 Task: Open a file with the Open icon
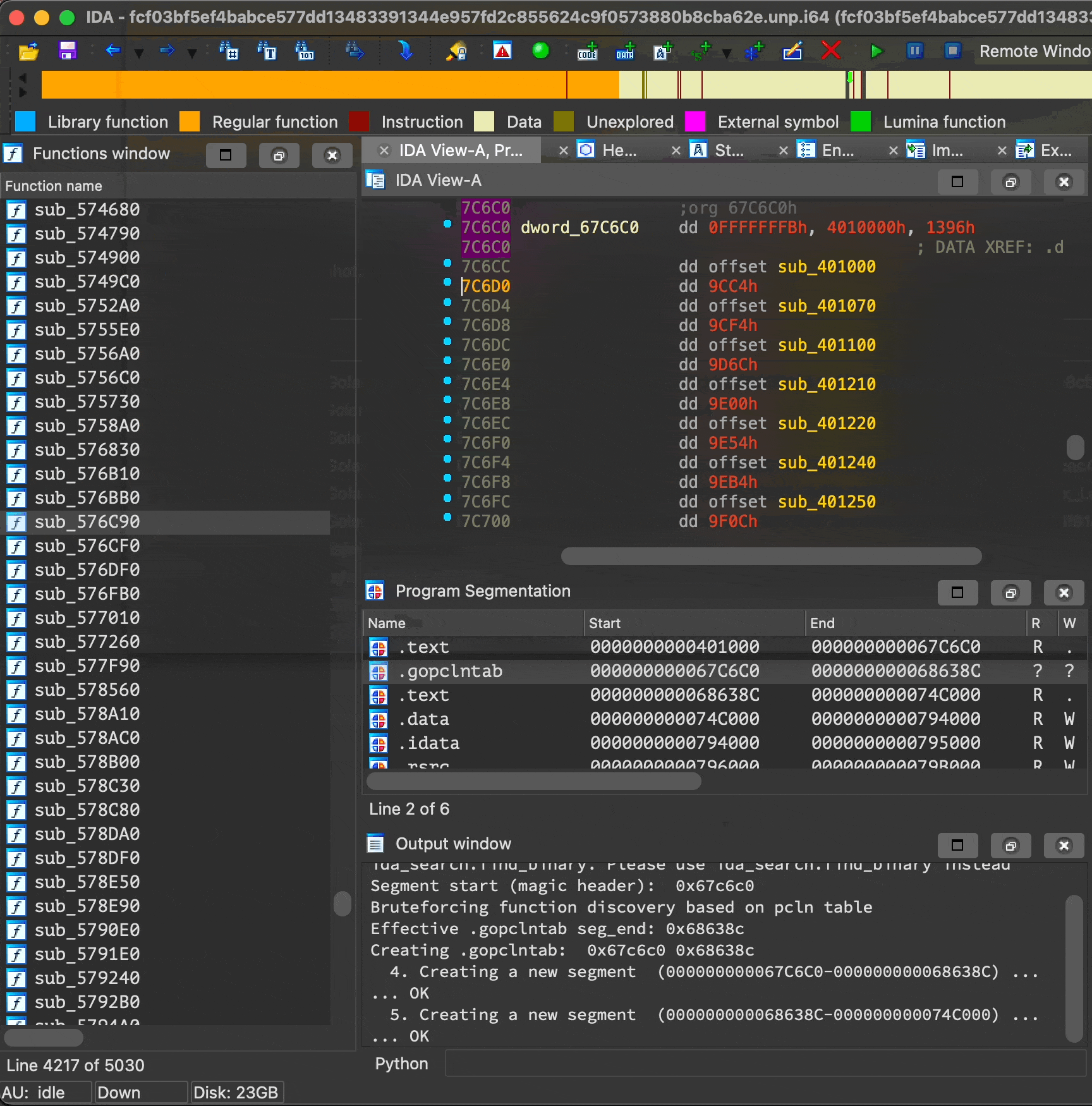[x=28, y=52]
